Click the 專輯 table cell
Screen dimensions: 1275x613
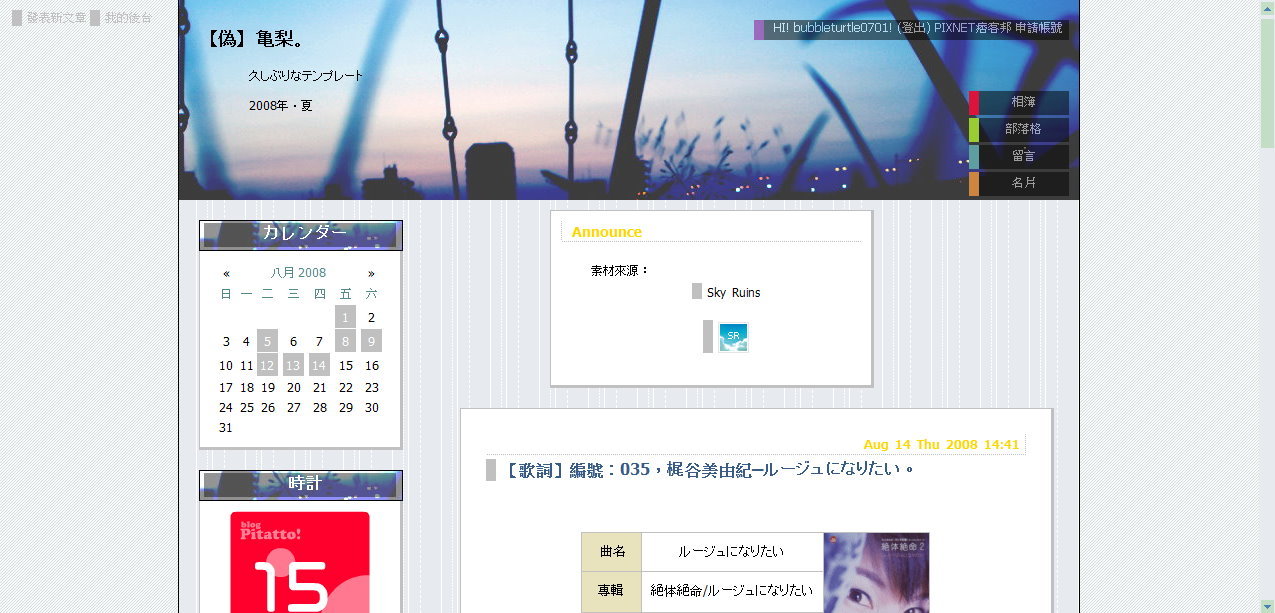[x=612, y=591]
